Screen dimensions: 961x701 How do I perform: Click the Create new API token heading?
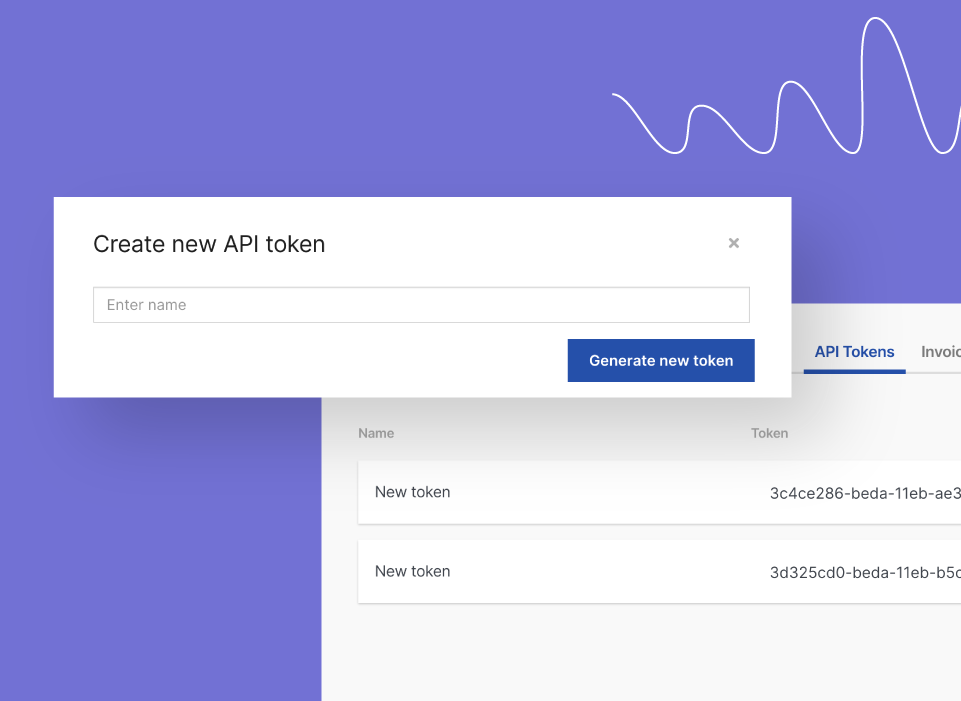[x=209, y=244]
